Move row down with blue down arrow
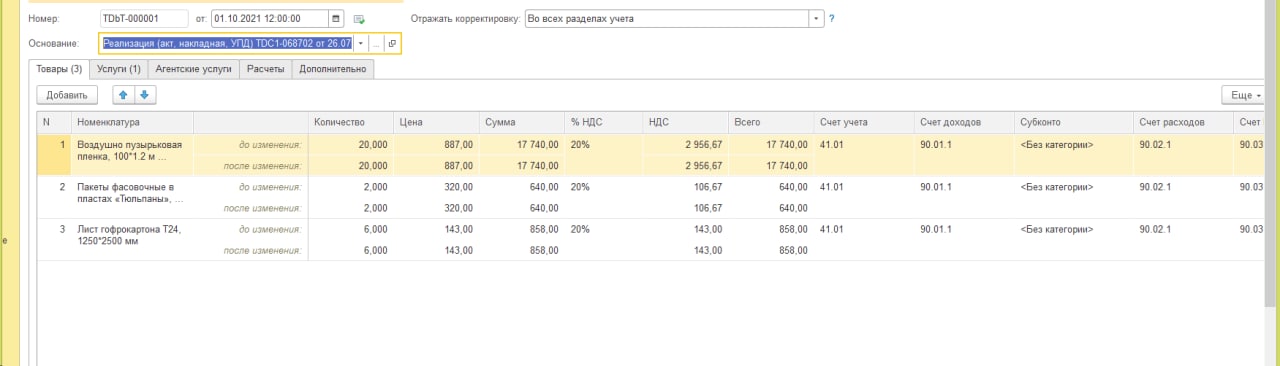Screen dimensions: 1280x366 pos(144,95)
